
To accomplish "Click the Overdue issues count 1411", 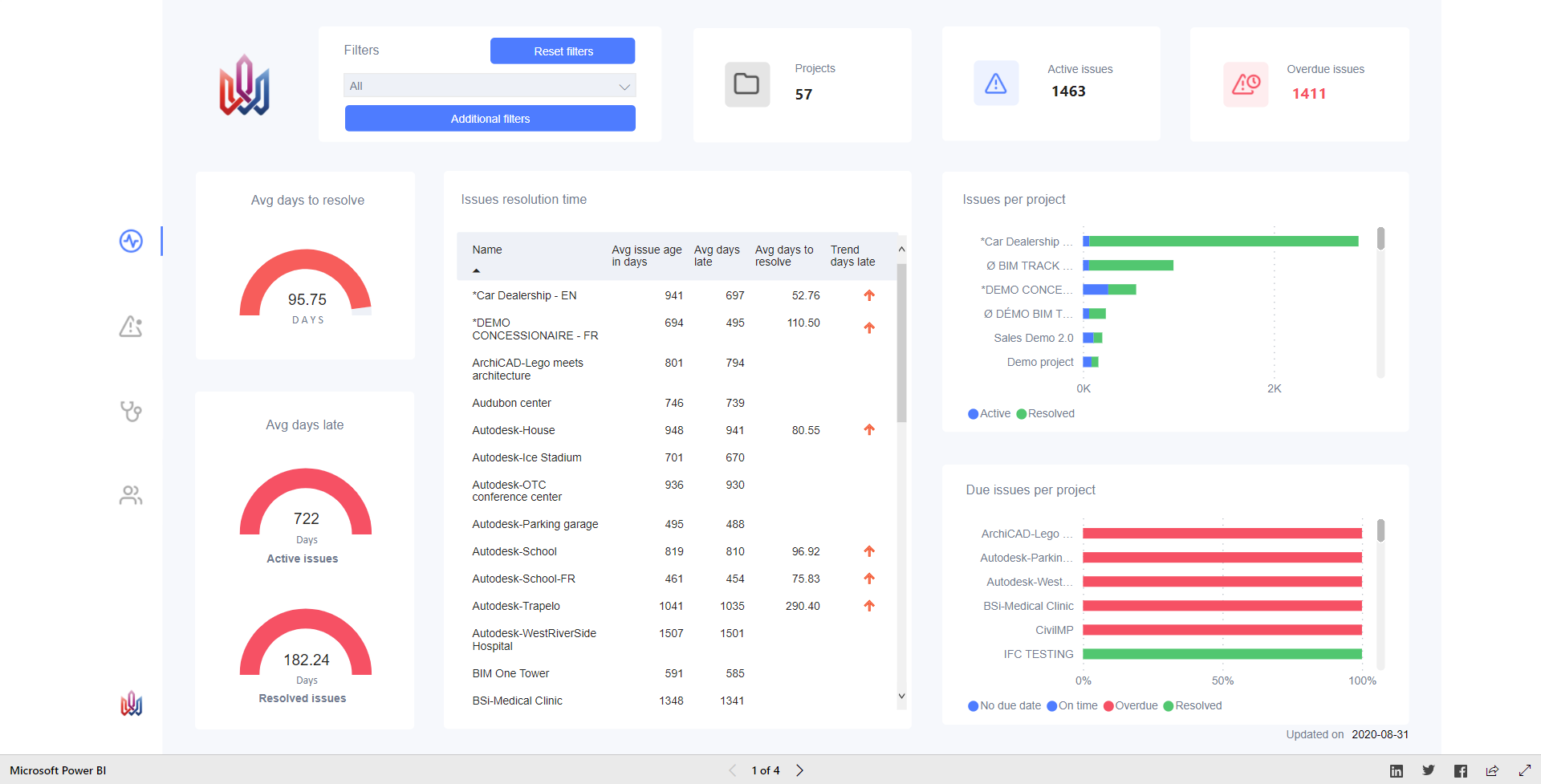I will tap(1309, 94).
